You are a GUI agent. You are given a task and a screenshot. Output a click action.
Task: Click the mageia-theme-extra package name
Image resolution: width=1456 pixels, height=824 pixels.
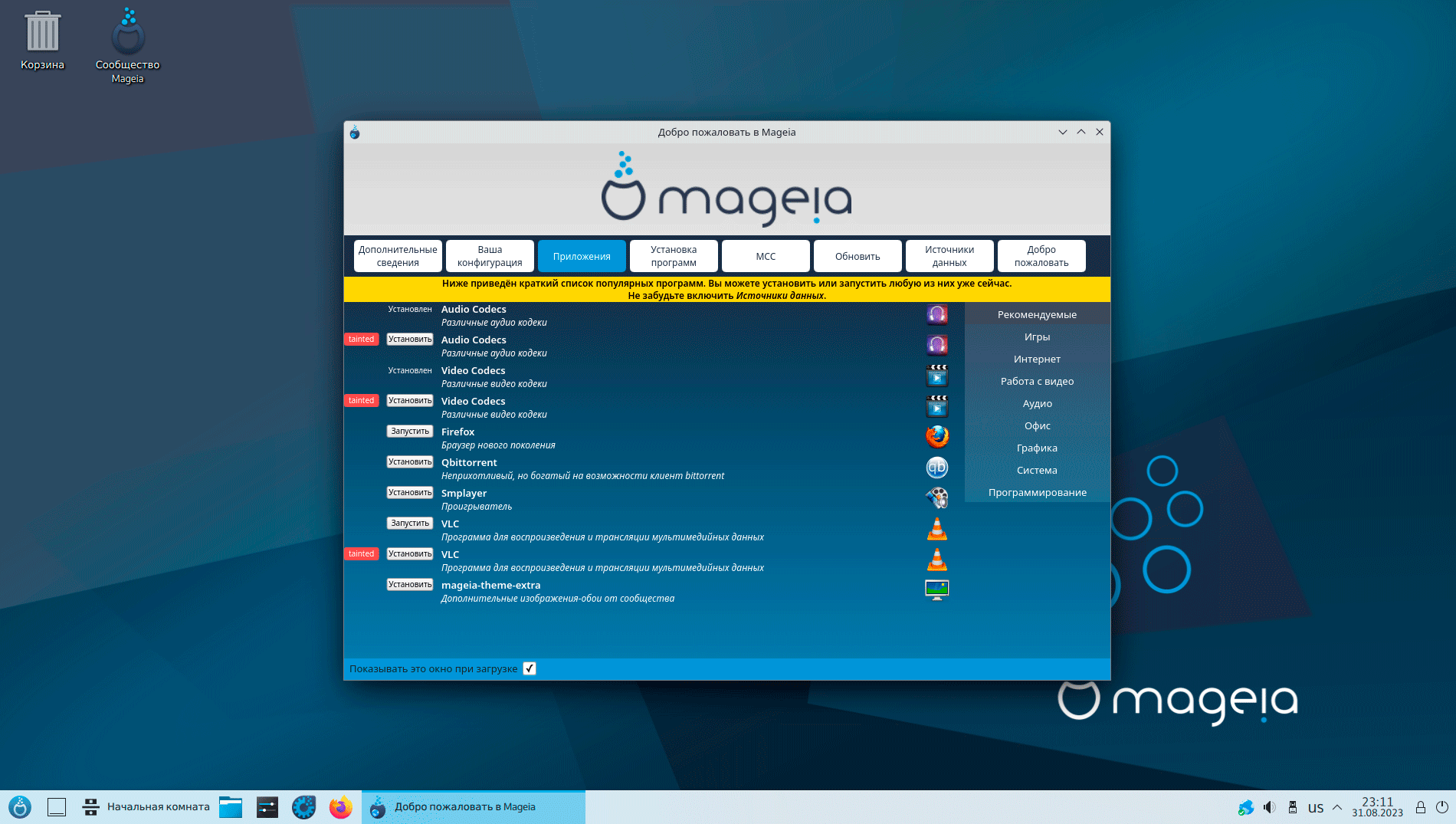pyautogui.click(x=490, y=585)
